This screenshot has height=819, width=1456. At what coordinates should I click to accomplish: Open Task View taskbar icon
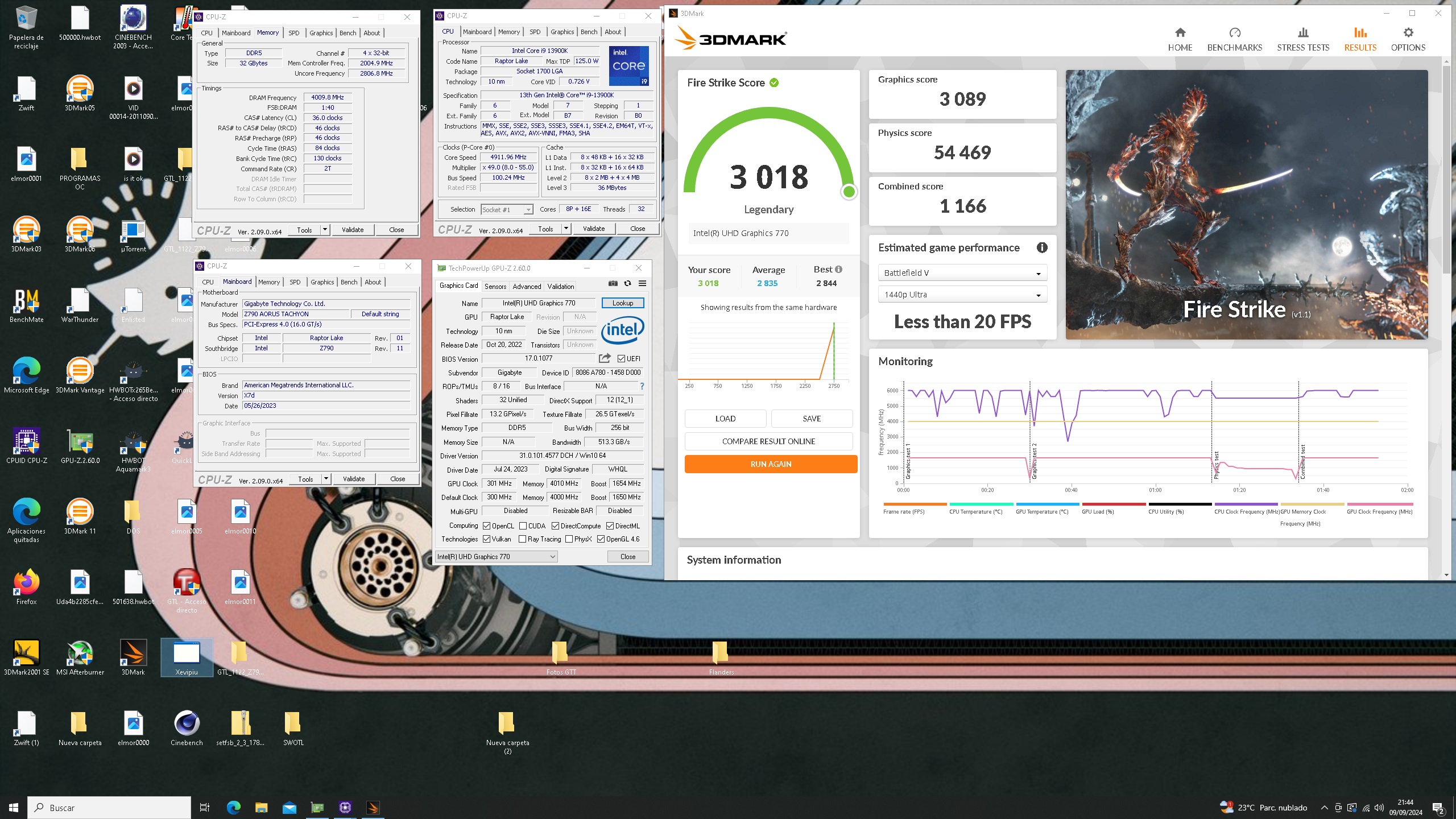(x=205, y=807)
